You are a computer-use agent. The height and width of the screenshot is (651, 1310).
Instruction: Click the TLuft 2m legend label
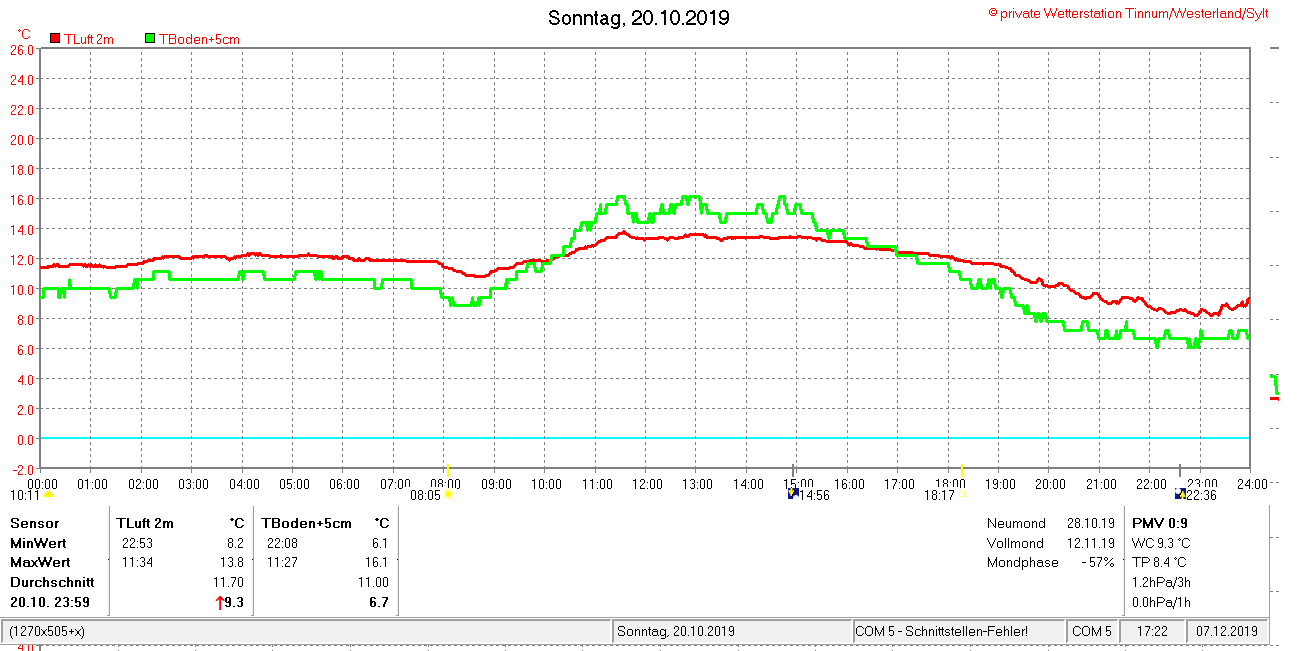pos(89,39)
